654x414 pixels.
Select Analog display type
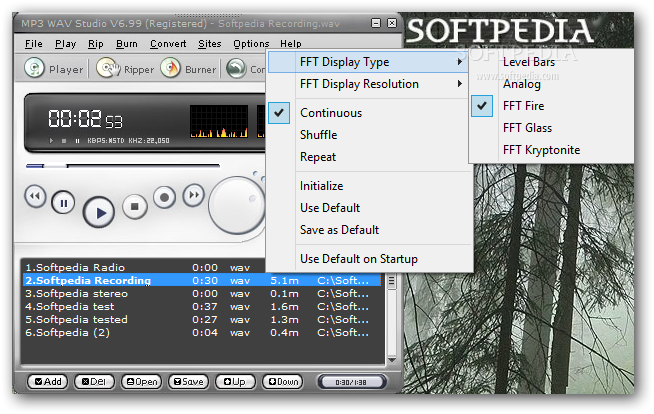click(551, 84)
